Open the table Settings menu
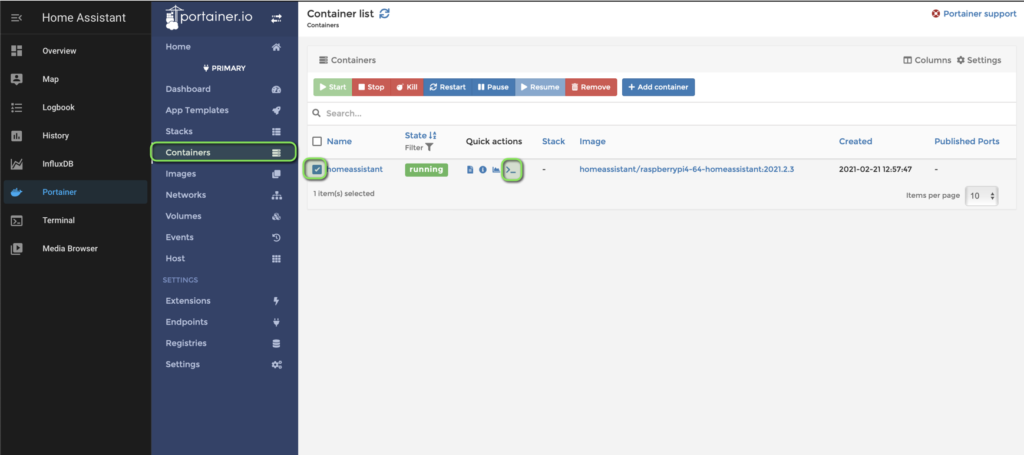The image size is (1024, 455). (979, 60)
